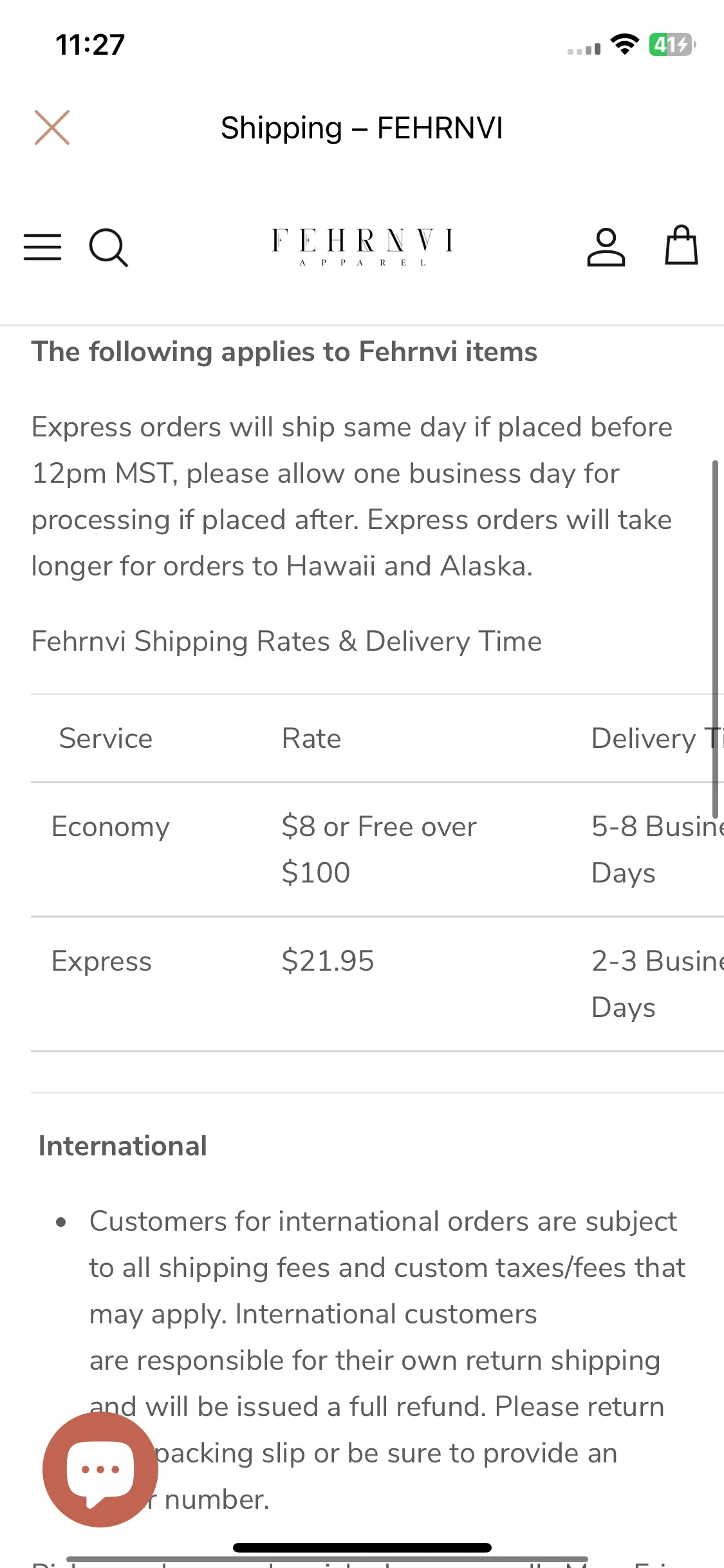Tap the battery indicator icon

[x=672, y=44]
